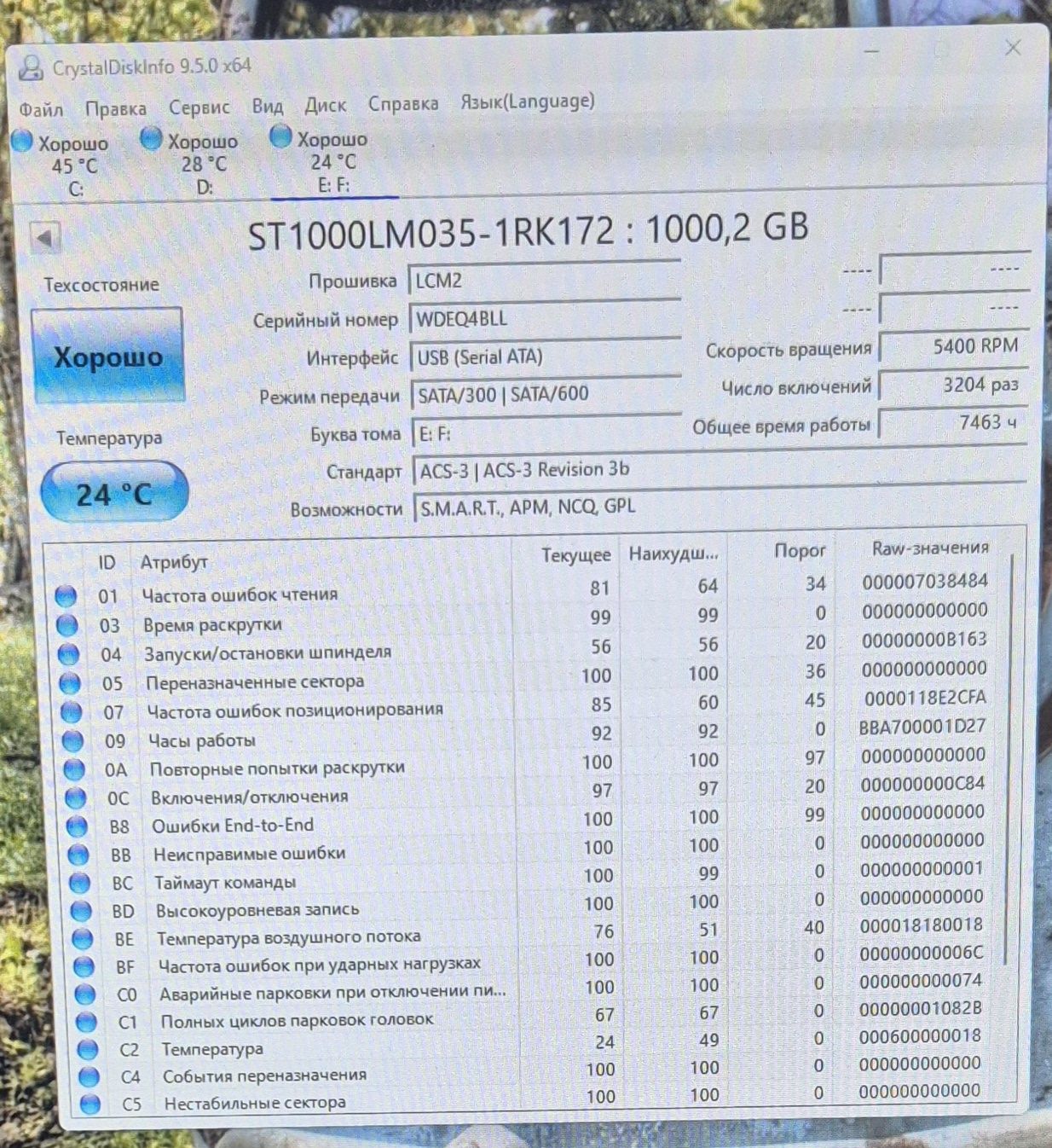Screen dimensions: 1052x1148
Task: Click the previous disk arrow button
Action: pos(45,238)
